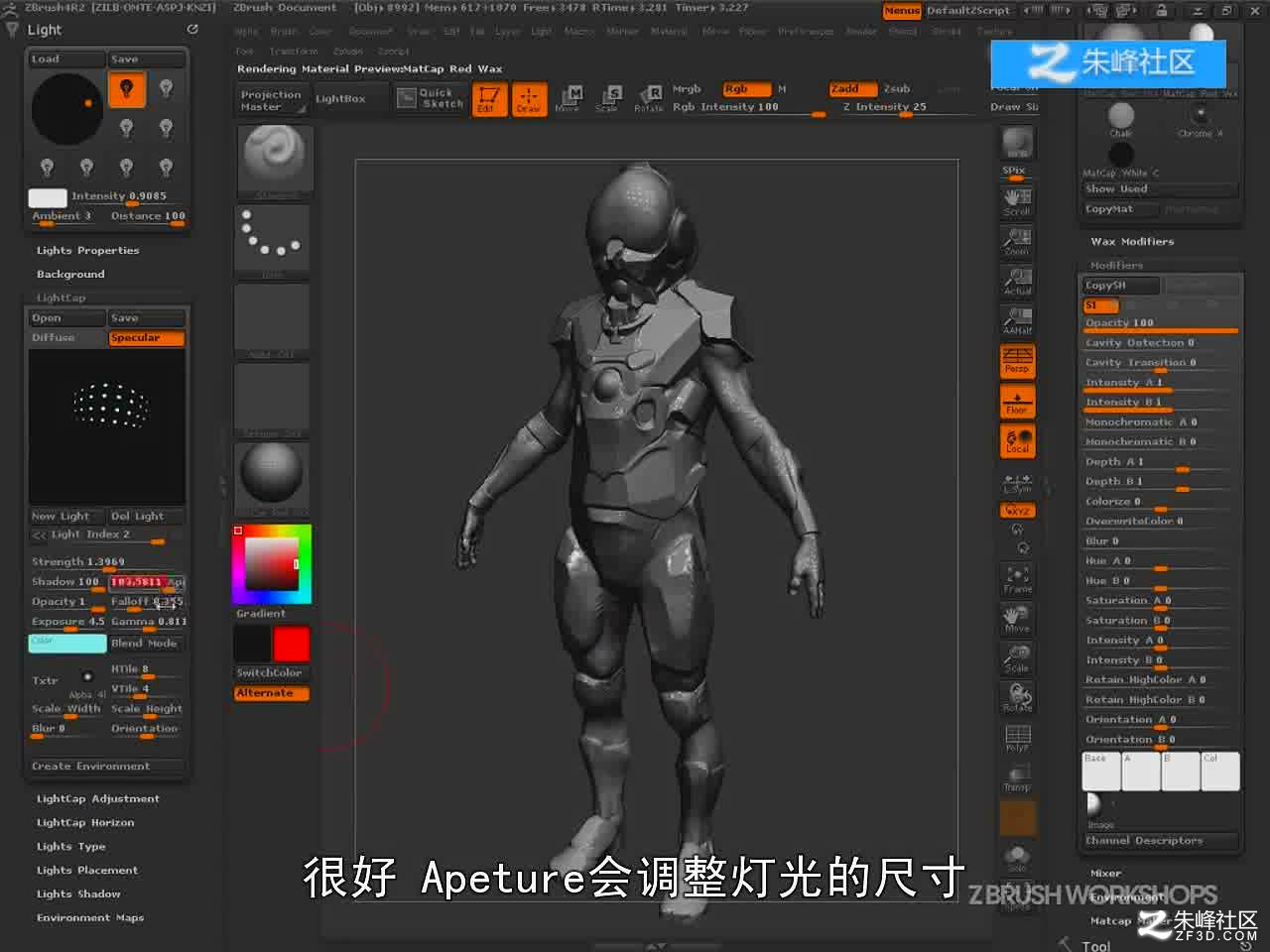The width and height of the screenshot is (1270, 952).
Task: Set Actual size view icon
Action: (1017, 282)
